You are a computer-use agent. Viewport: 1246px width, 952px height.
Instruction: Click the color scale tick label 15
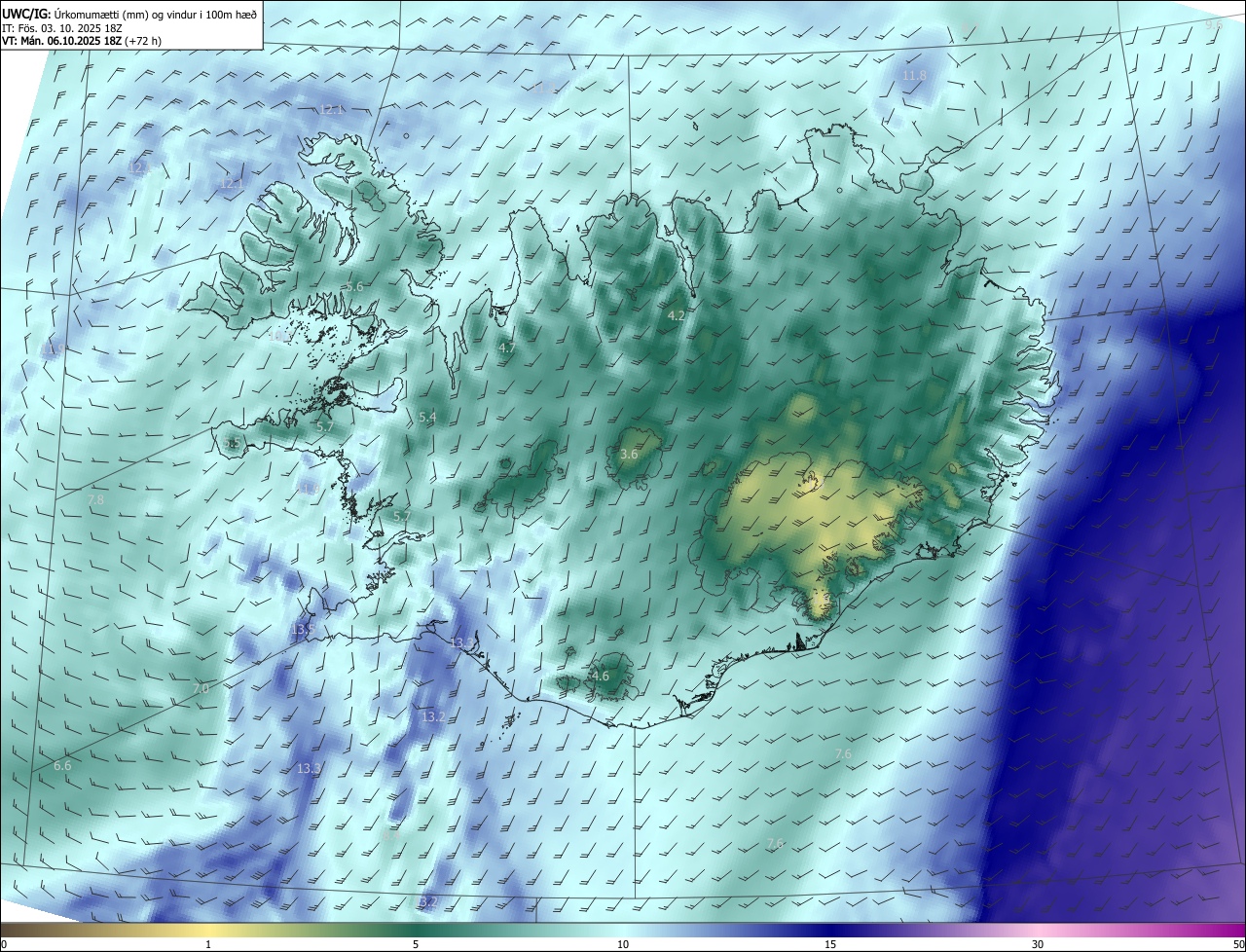(x=830, y=944)
